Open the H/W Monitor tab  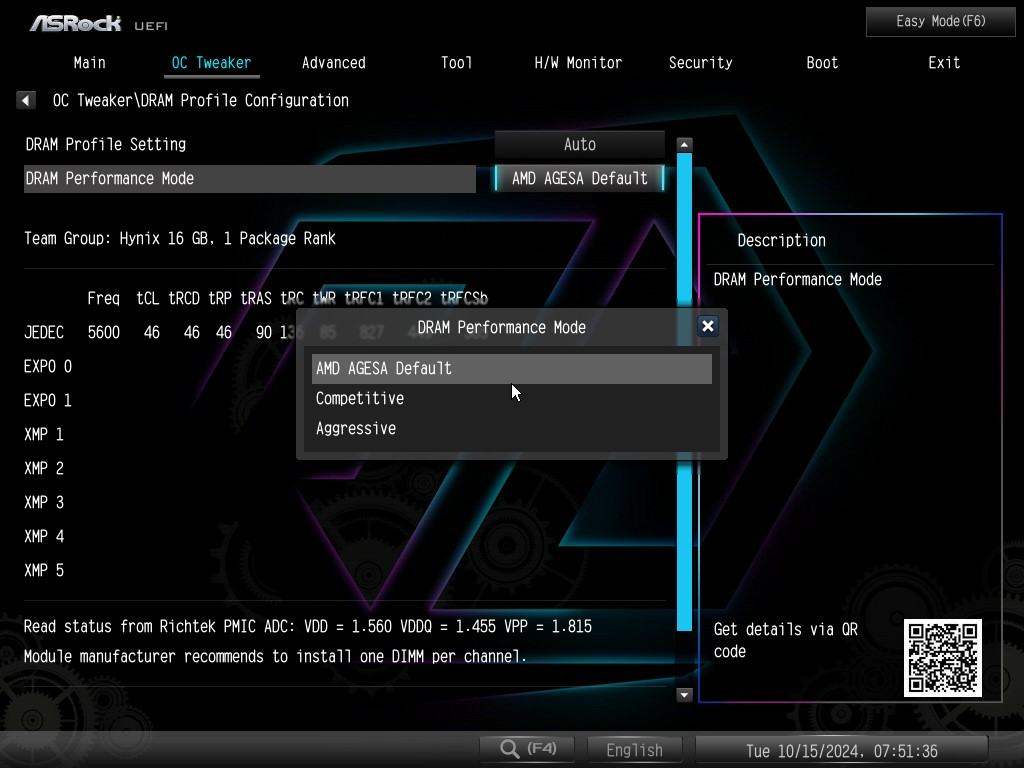coord(578,63)
